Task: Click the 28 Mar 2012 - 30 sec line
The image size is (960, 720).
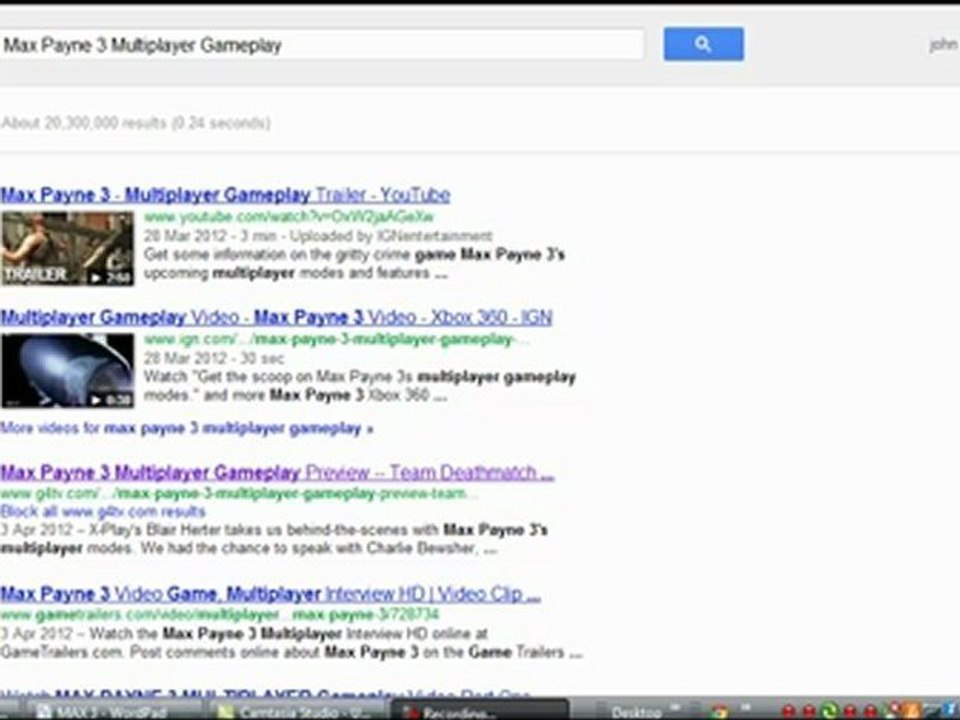Action: coord(214,358)
